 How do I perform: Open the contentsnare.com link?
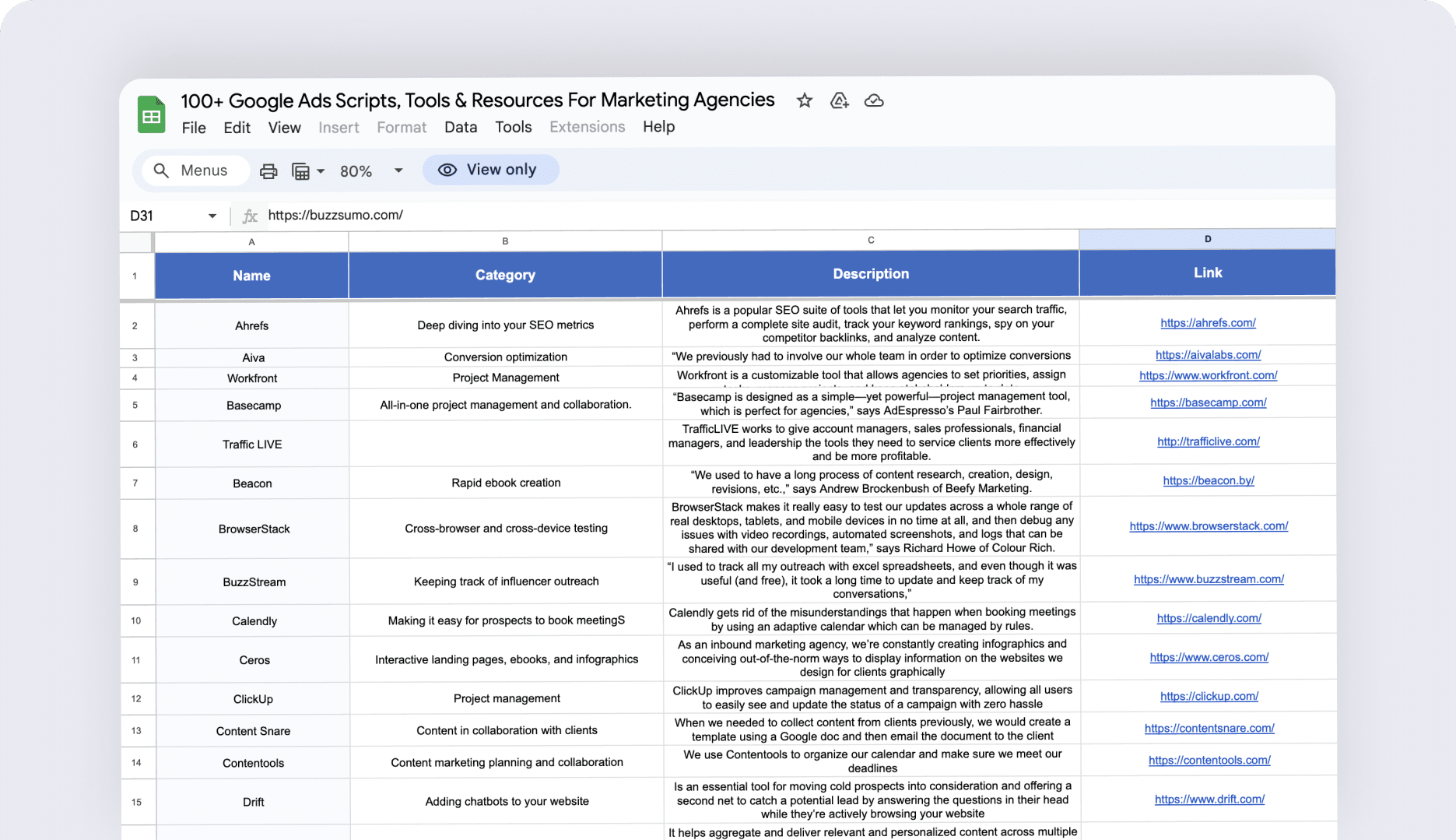[x=1209, y=728]
